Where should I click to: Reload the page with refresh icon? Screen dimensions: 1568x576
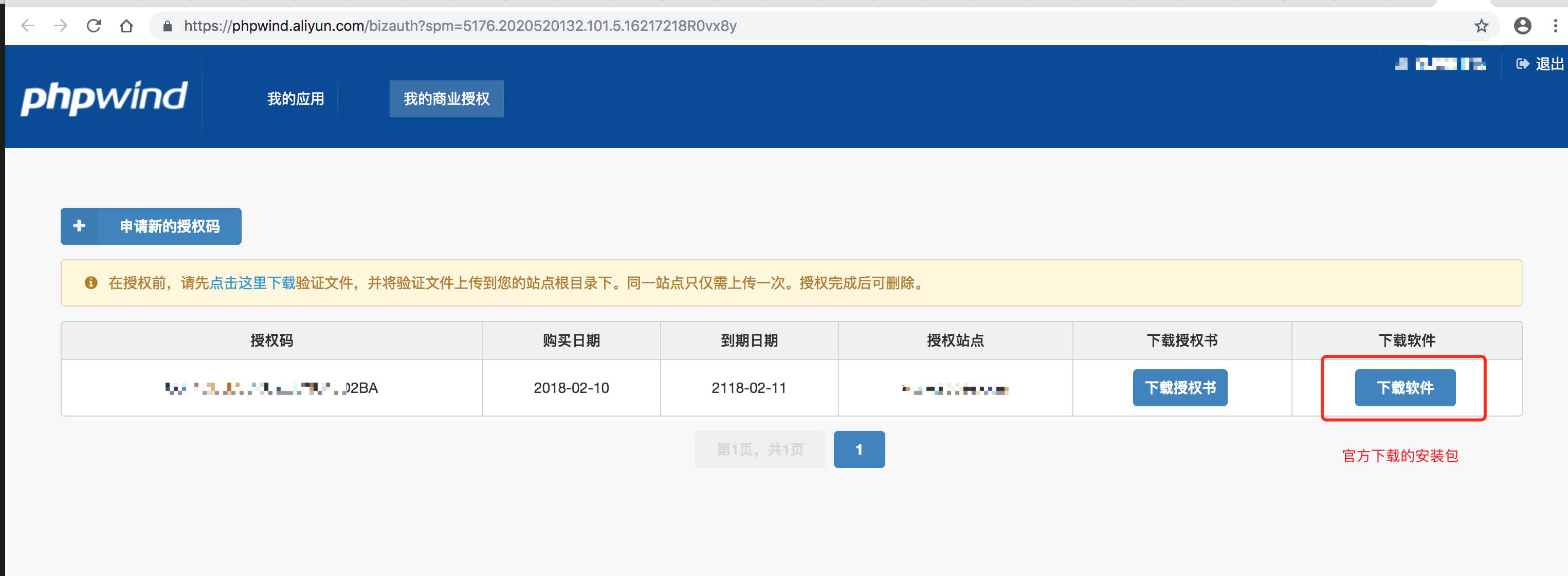[93, 26]
